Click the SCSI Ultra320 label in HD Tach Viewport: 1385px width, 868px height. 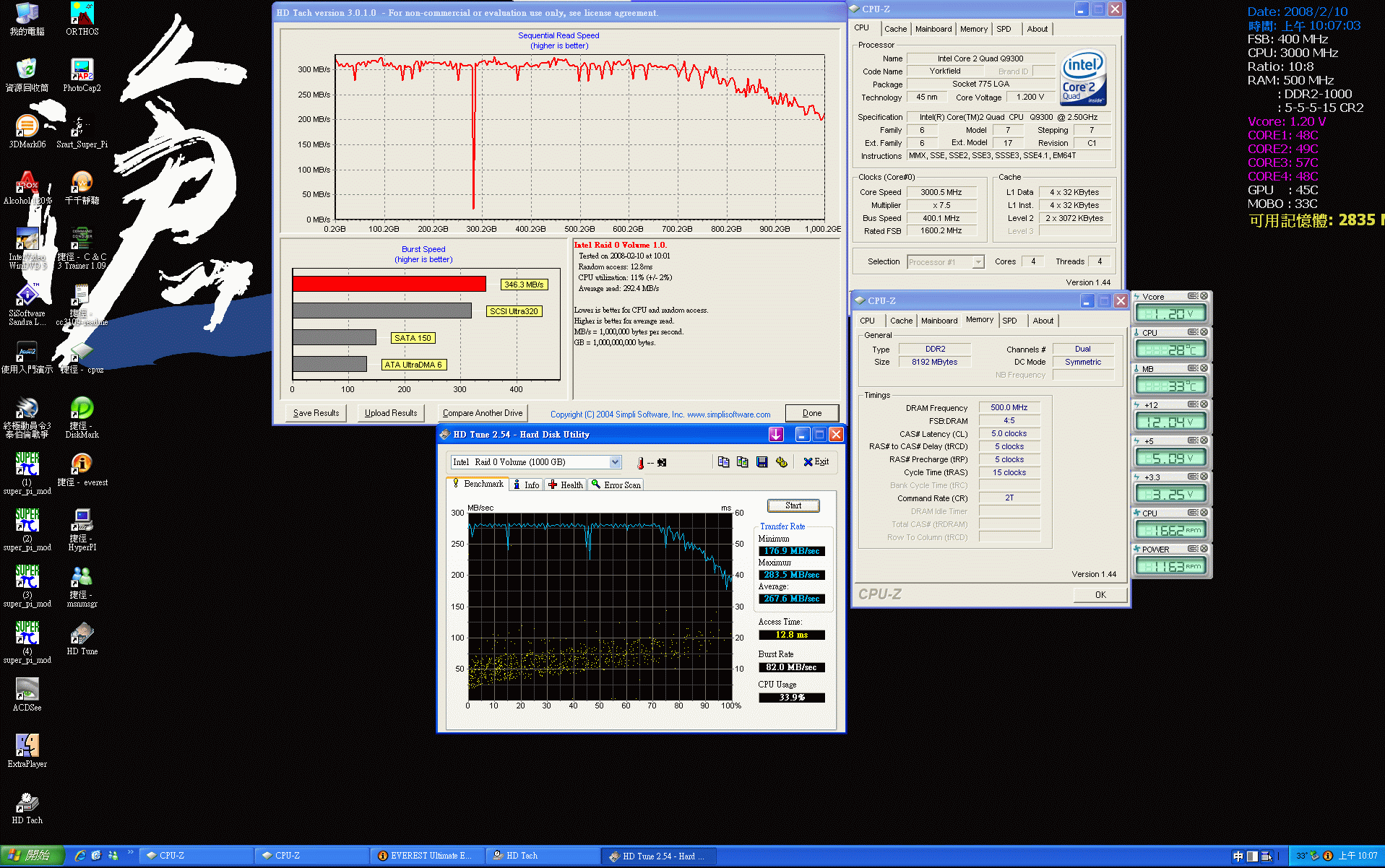click(514, 311)
